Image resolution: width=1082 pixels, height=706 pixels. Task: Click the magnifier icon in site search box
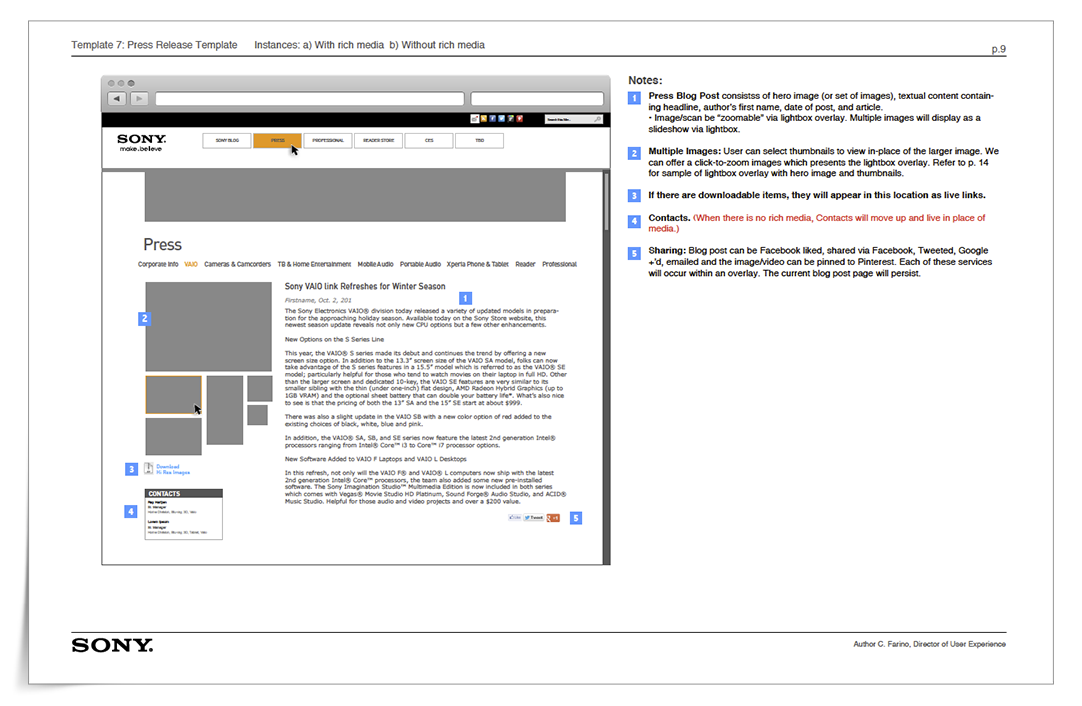[598, 119]
